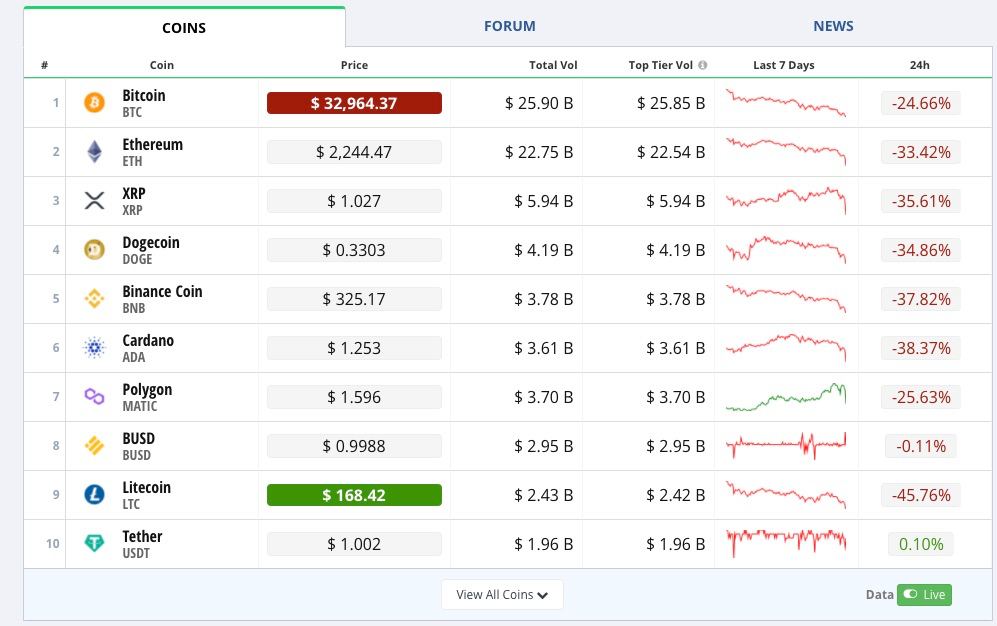Switch to the FORUM tab

[x=509, y=26]
